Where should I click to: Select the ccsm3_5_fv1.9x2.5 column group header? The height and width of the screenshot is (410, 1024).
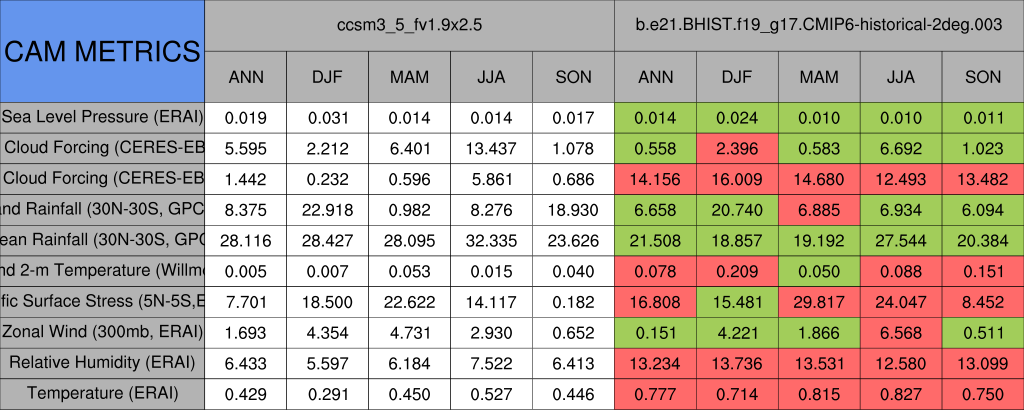(x=410, y=26)
